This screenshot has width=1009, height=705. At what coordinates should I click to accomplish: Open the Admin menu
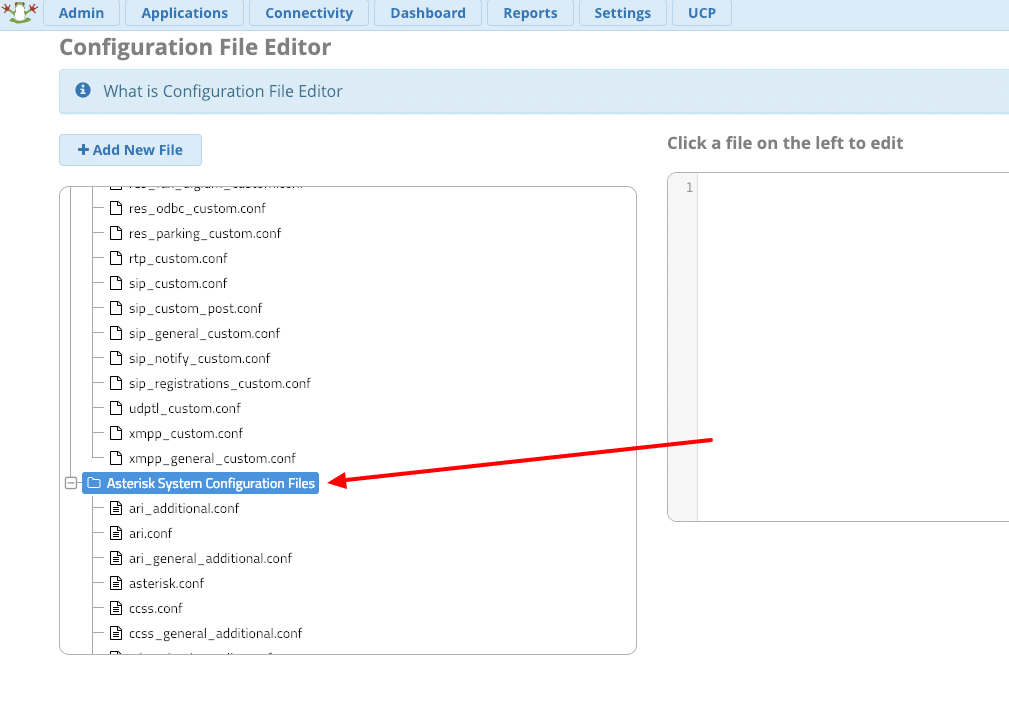tap(81, 13)
